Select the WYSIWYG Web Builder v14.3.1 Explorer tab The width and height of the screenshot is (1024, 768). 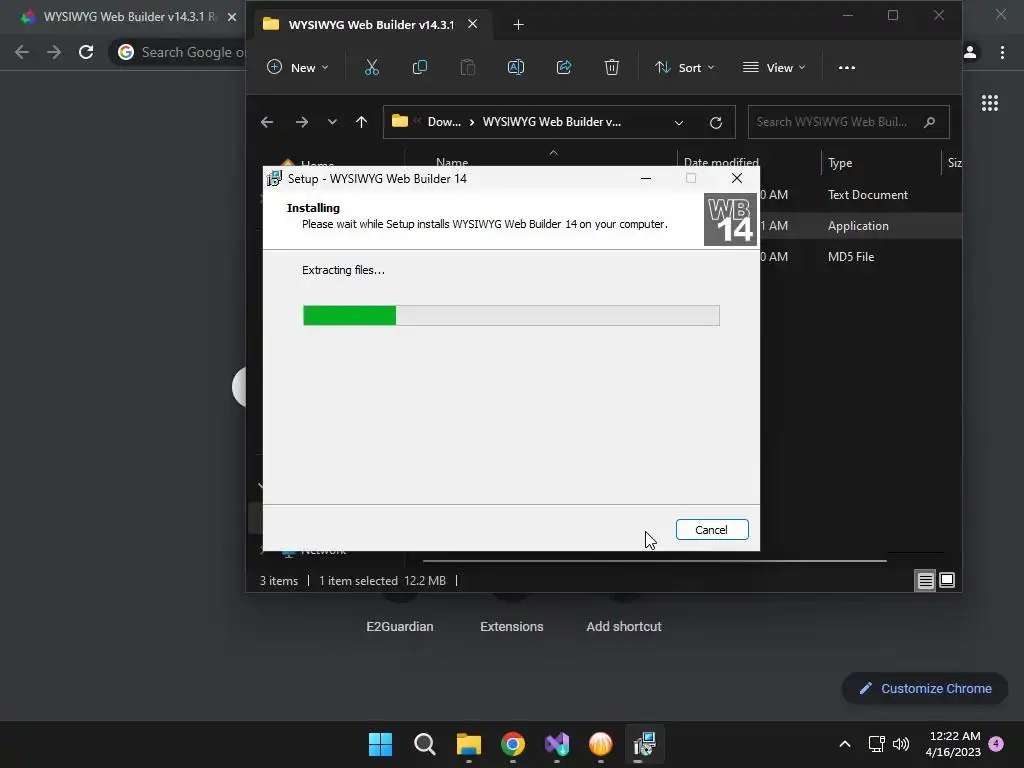[371, 25]
